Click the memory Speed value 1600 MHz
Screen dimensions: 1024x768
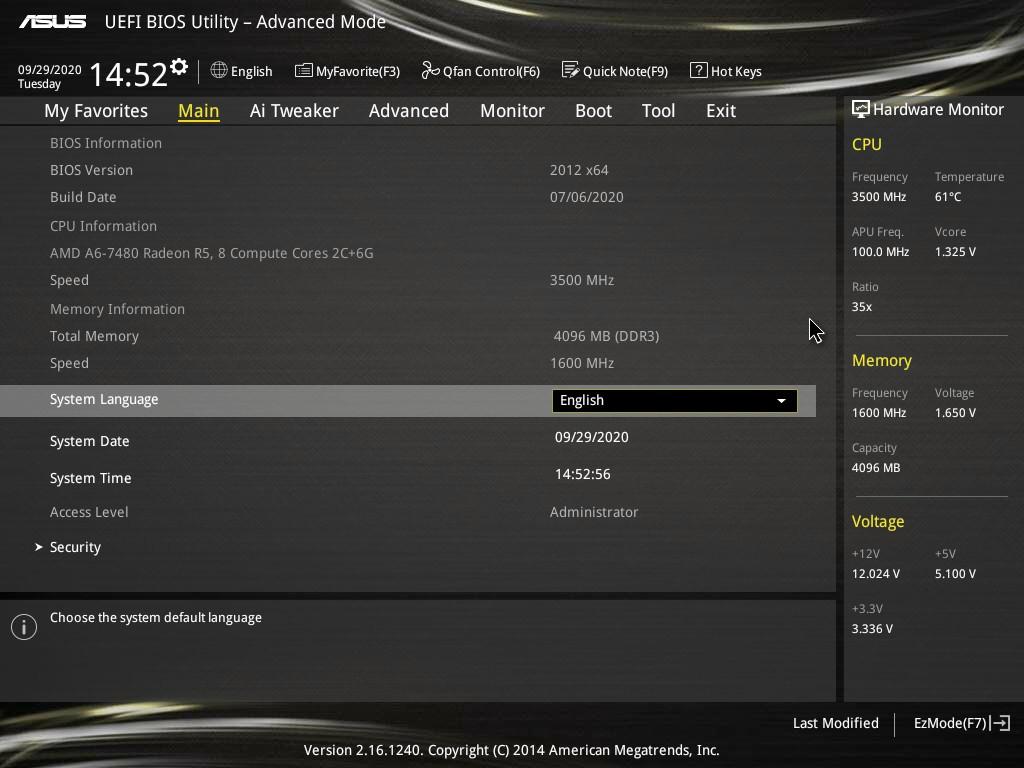coord(582,363)
